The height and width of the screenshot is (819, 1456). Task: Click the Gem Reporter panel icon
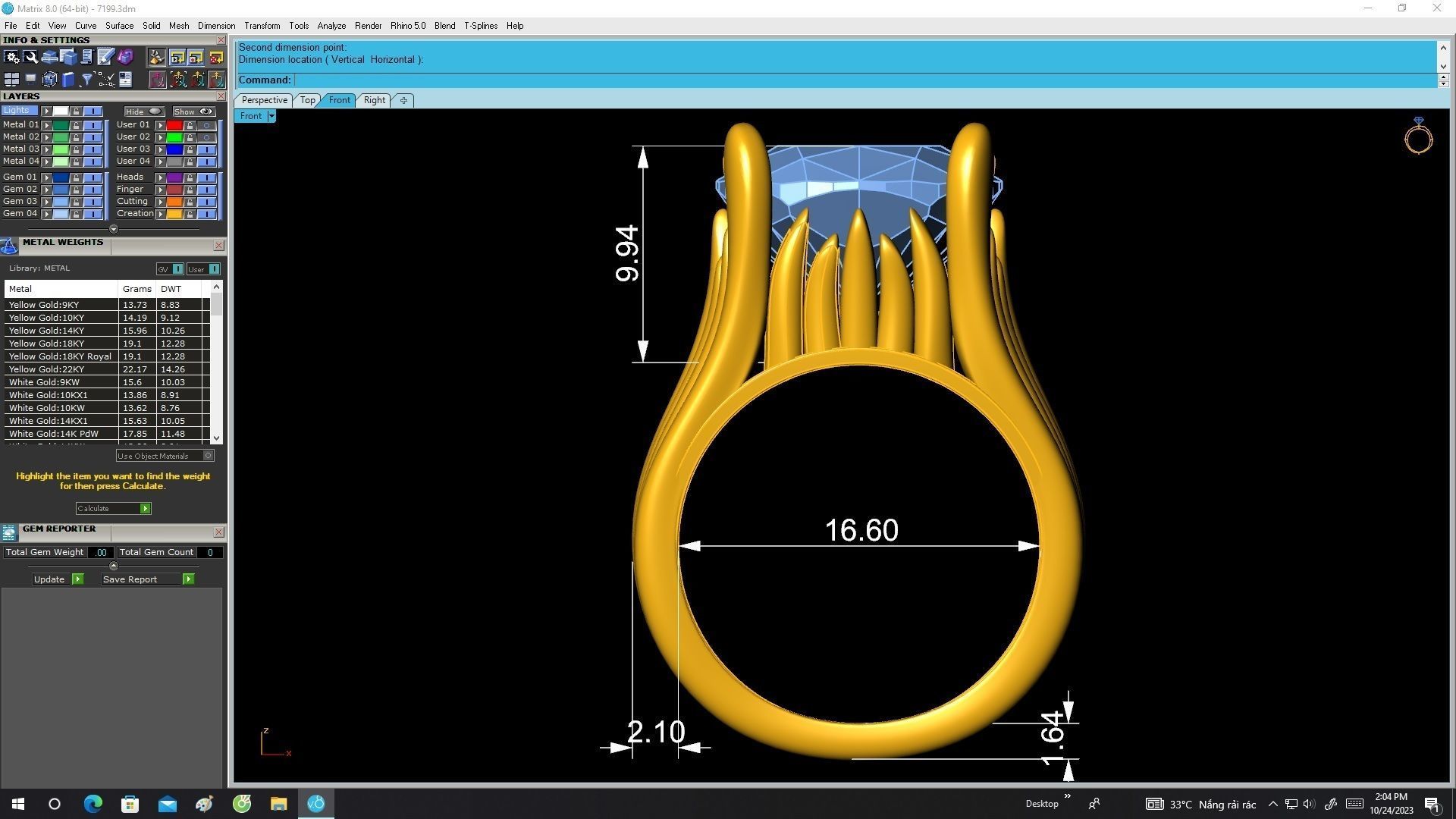point(9,532)
